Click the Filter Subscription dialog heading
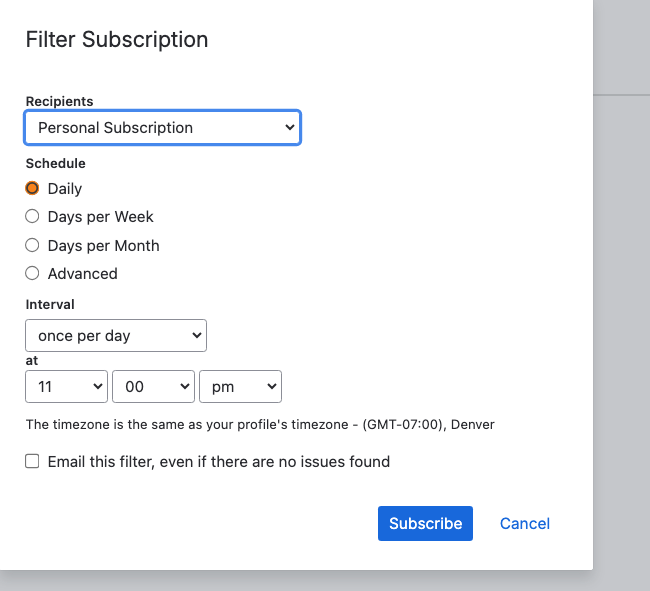The height and width of the screenshot is (591, 650). tap(117, 40)
